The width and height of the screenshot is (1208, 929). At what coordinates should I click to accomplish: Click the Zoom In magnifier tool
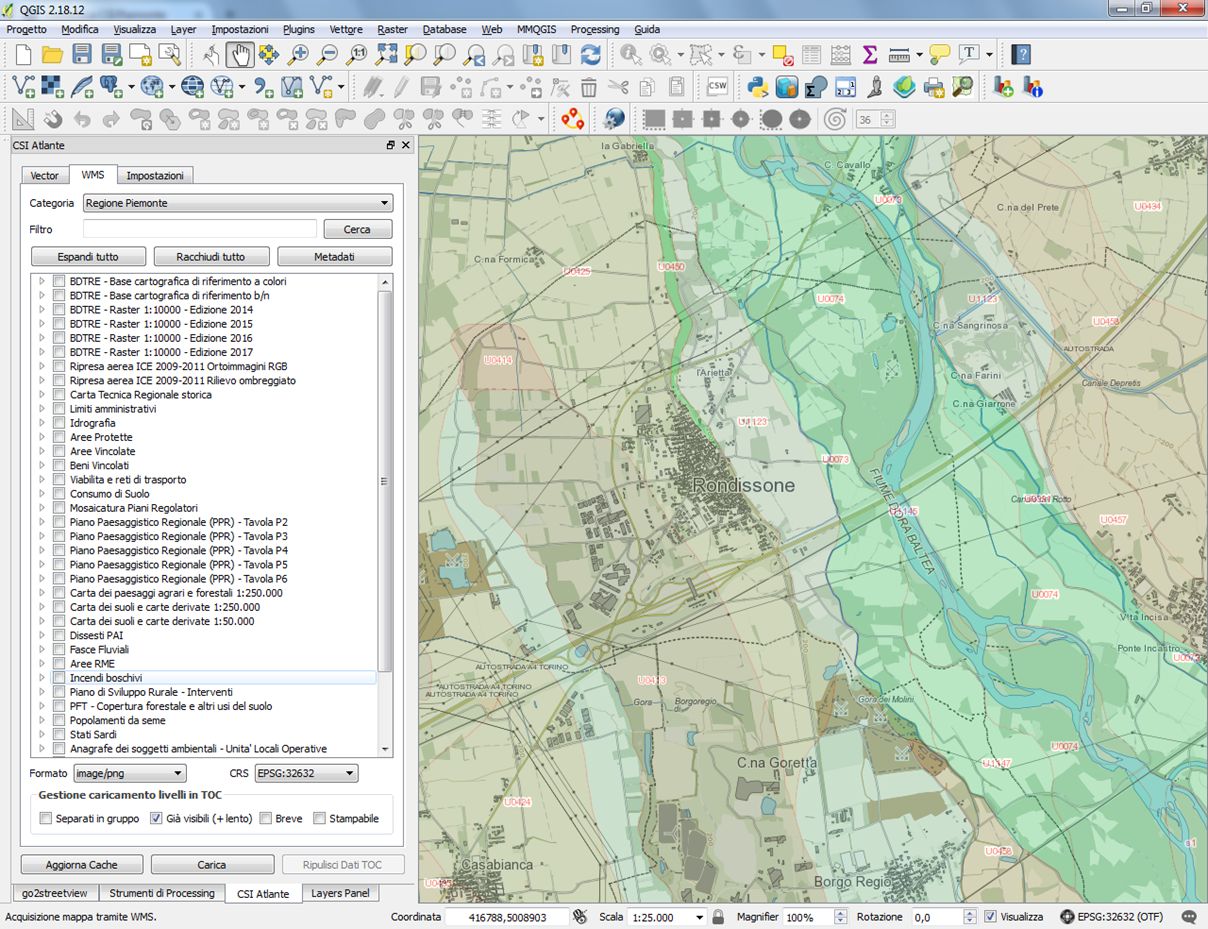(x=298, y=54)
